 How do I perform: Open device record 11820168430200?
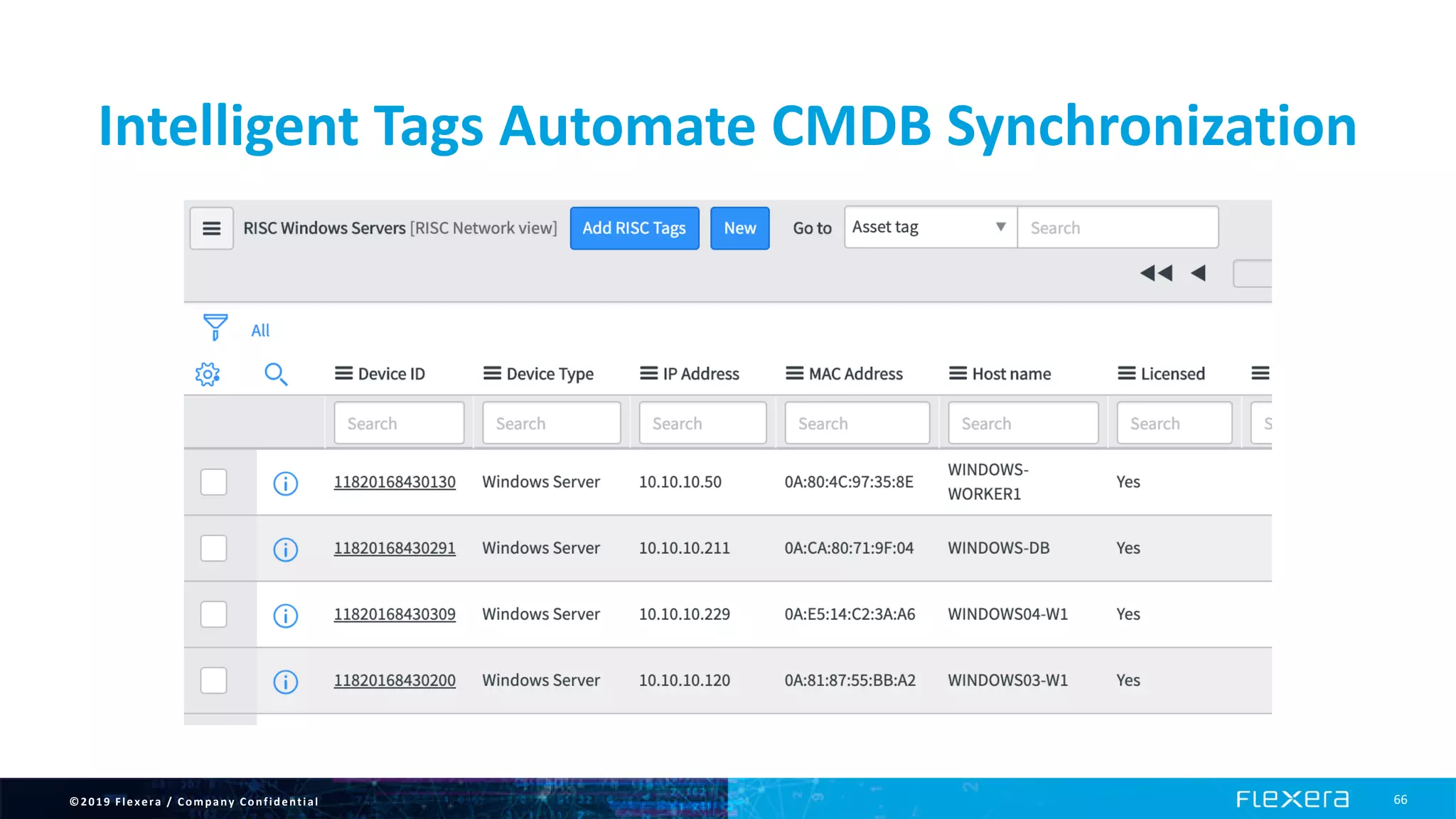point(395,680)
